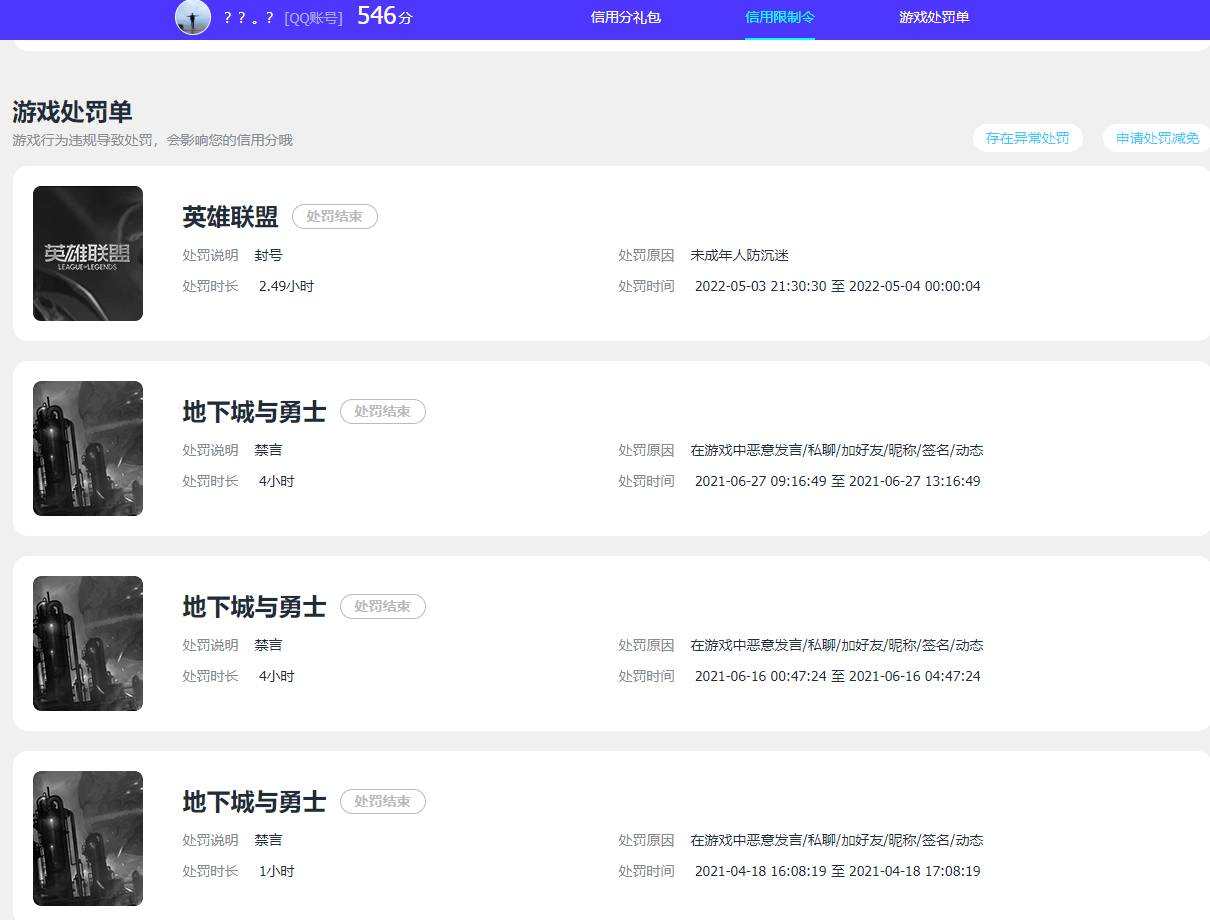This screenshot has height=920, width=1210.
Task: Click the 游戏处罚单 section heading
Action: pos(73,111)
